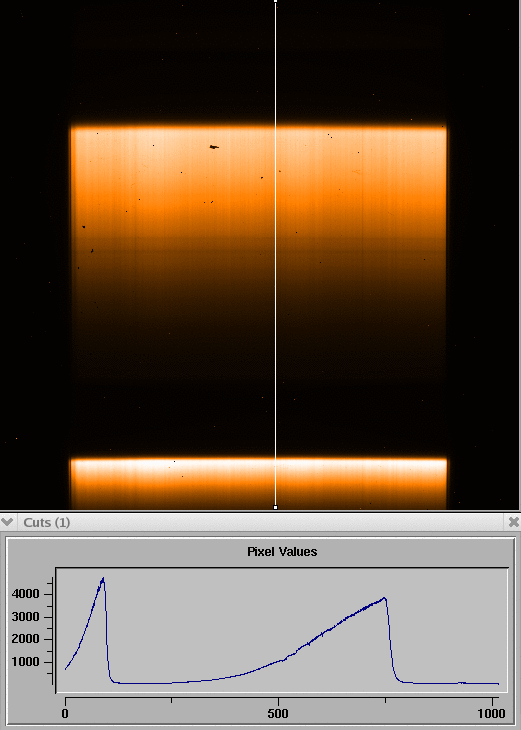This screenshot has height=730, width=521.
Task: Click the 0 label on x-axis
Action: (65, 713)
